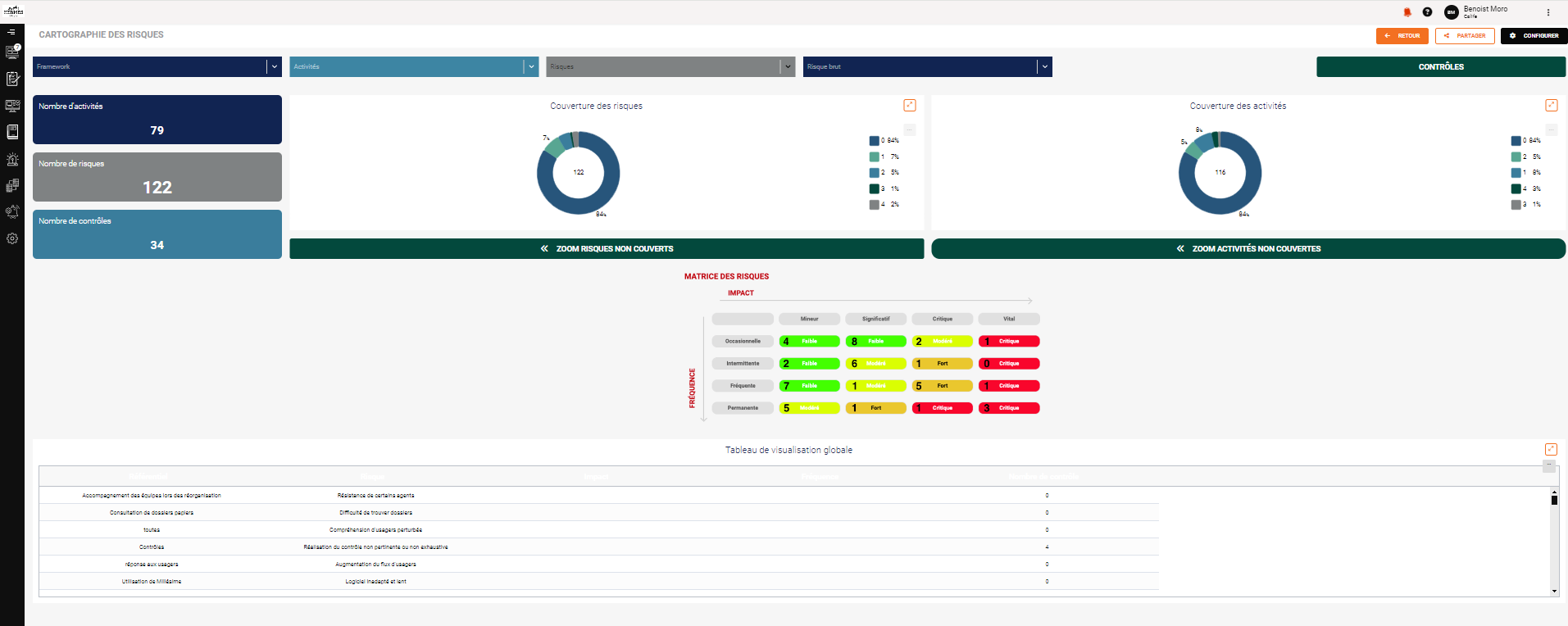The image size is (1568, 626).
Task: Open options menu on Couverture des activités chart
Action: [x=1552, y=129]
